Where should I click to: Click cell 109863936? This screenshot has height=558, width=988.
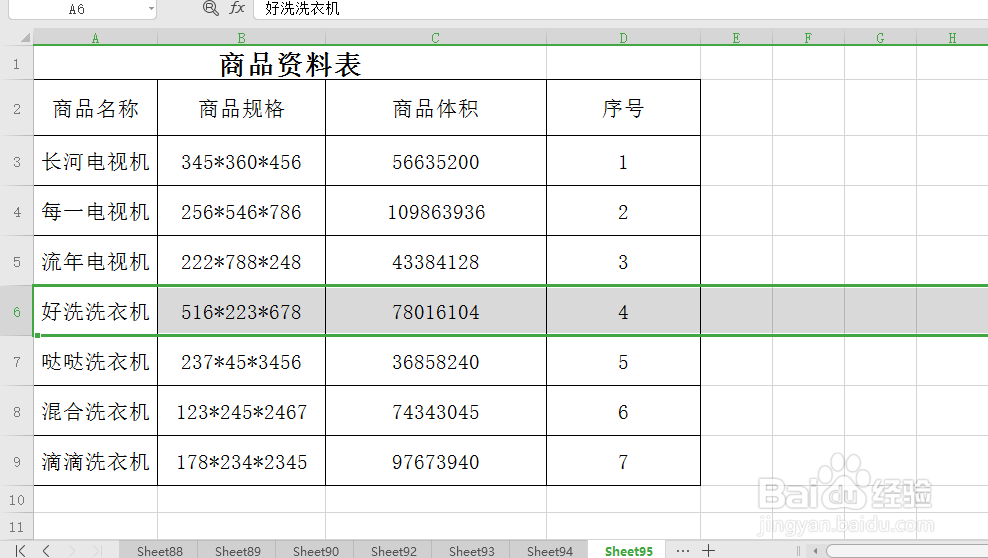coord(435,212)
